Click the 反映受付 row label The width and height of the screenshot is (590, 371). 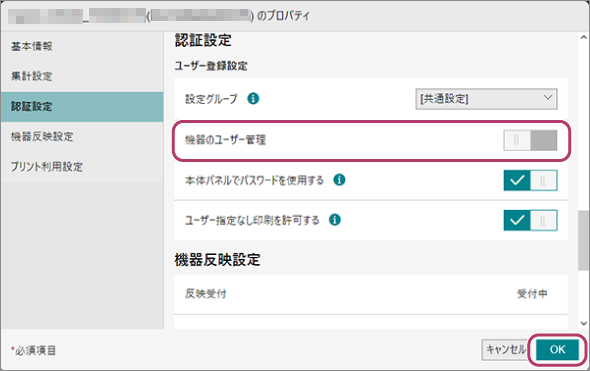click(205, 293)
